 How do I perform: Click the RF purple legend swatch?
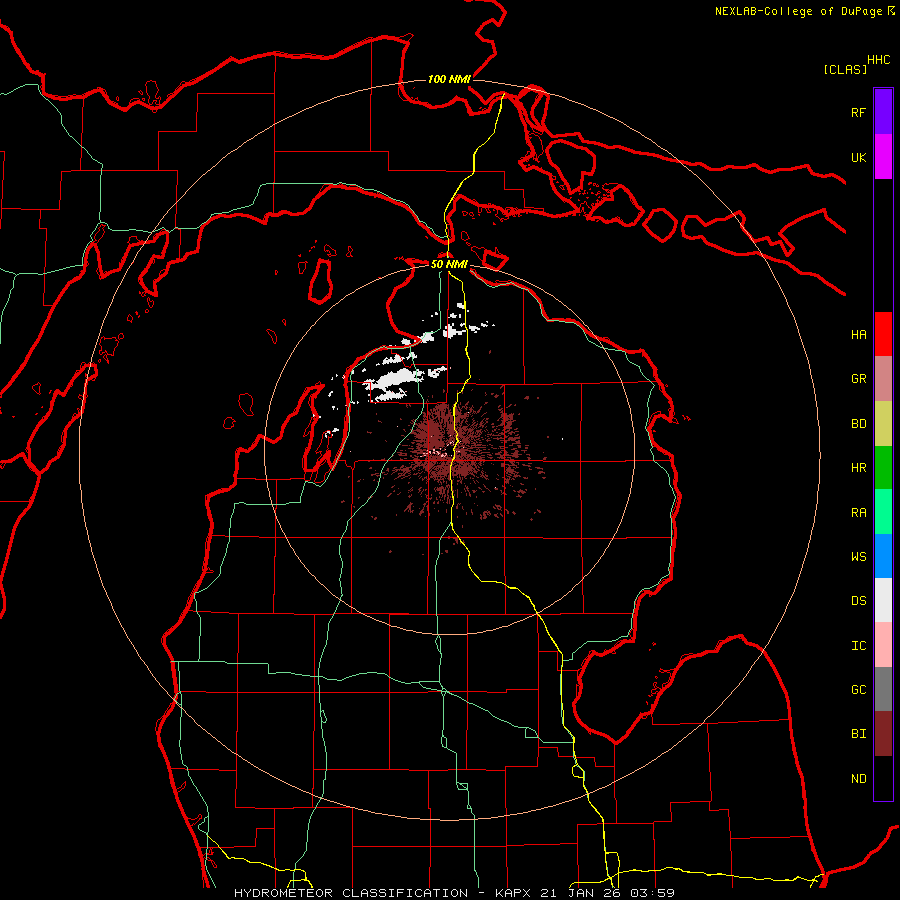883,112
